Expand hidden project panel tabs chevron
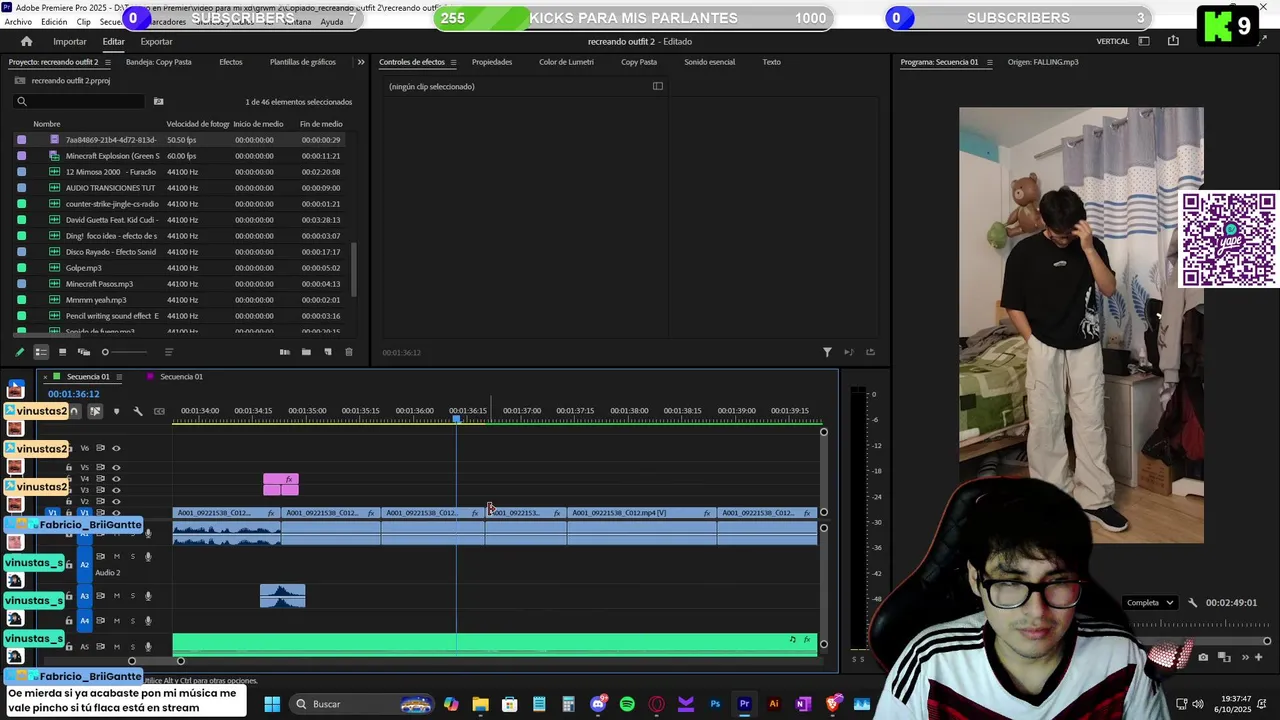Image resolution: width=1280 pixels, height=720 pixels. (361, 62)
